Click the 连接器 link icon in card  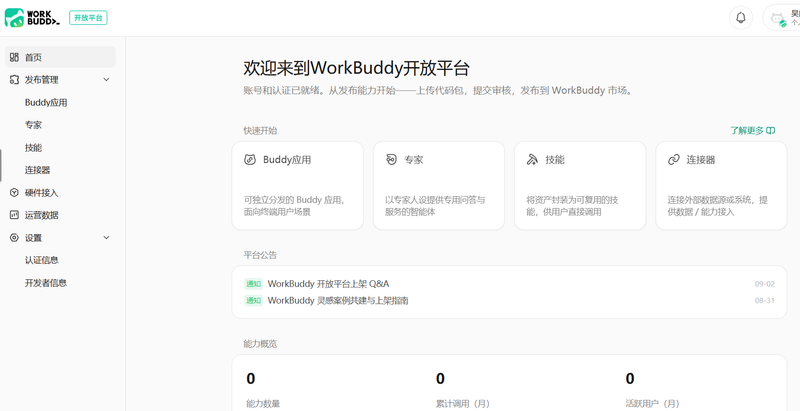tap(673, 160)
